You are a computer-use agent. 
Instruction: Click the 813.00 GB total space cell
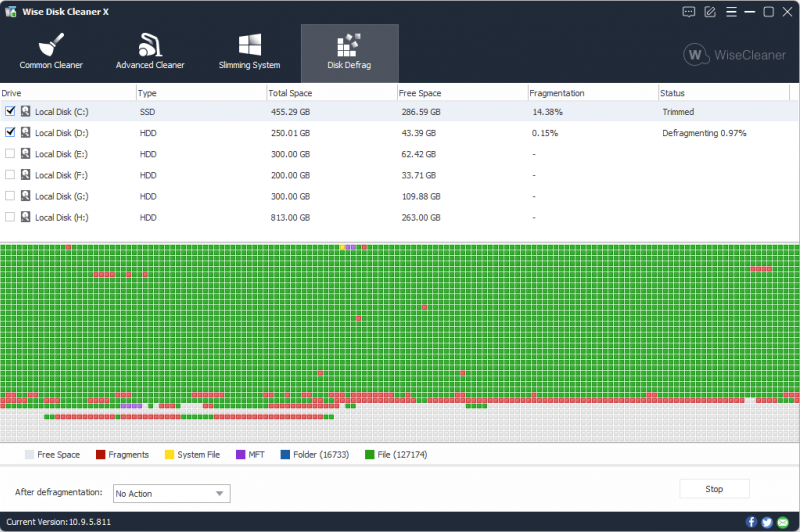290,218
